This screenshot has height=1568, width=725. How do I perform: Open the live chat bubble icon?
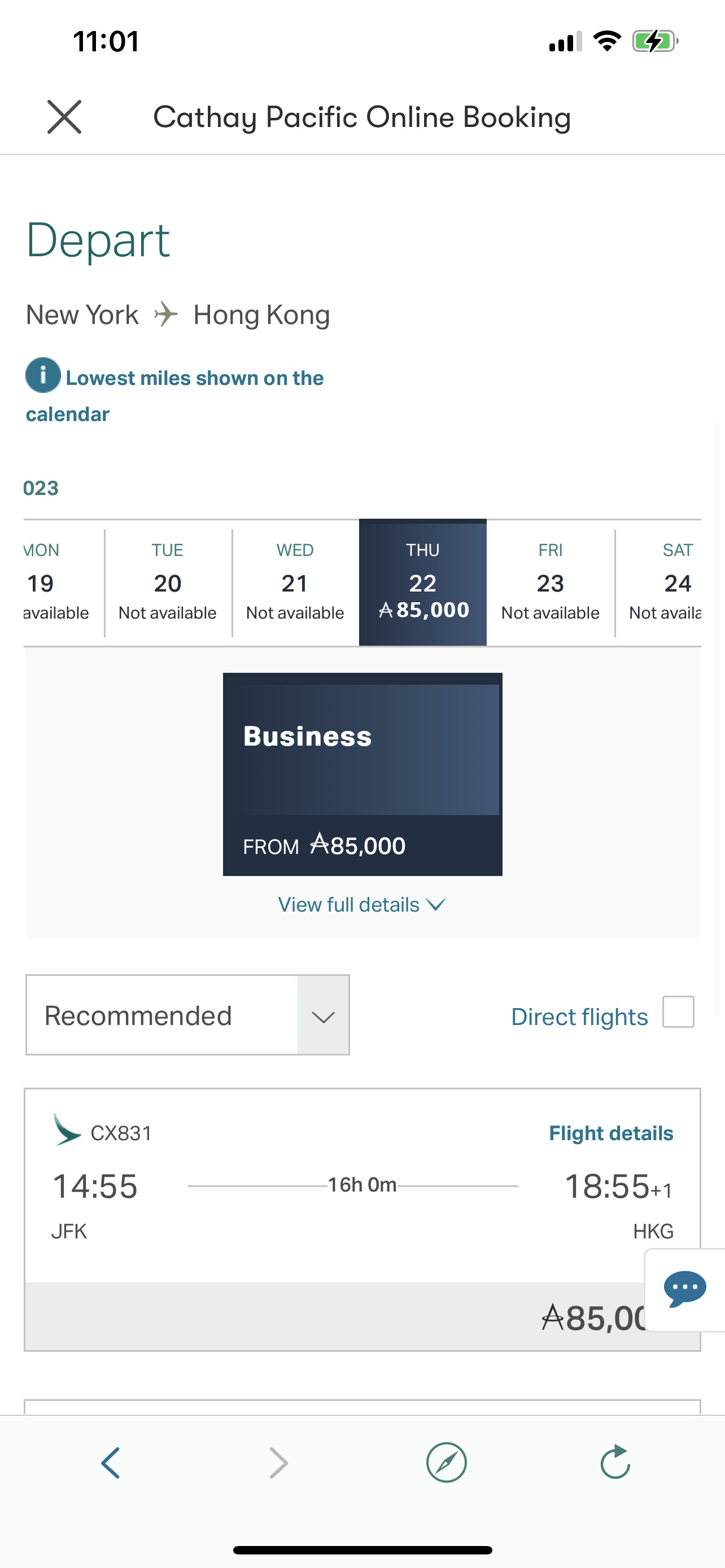pyautogui.click(x=685, y=1288)
